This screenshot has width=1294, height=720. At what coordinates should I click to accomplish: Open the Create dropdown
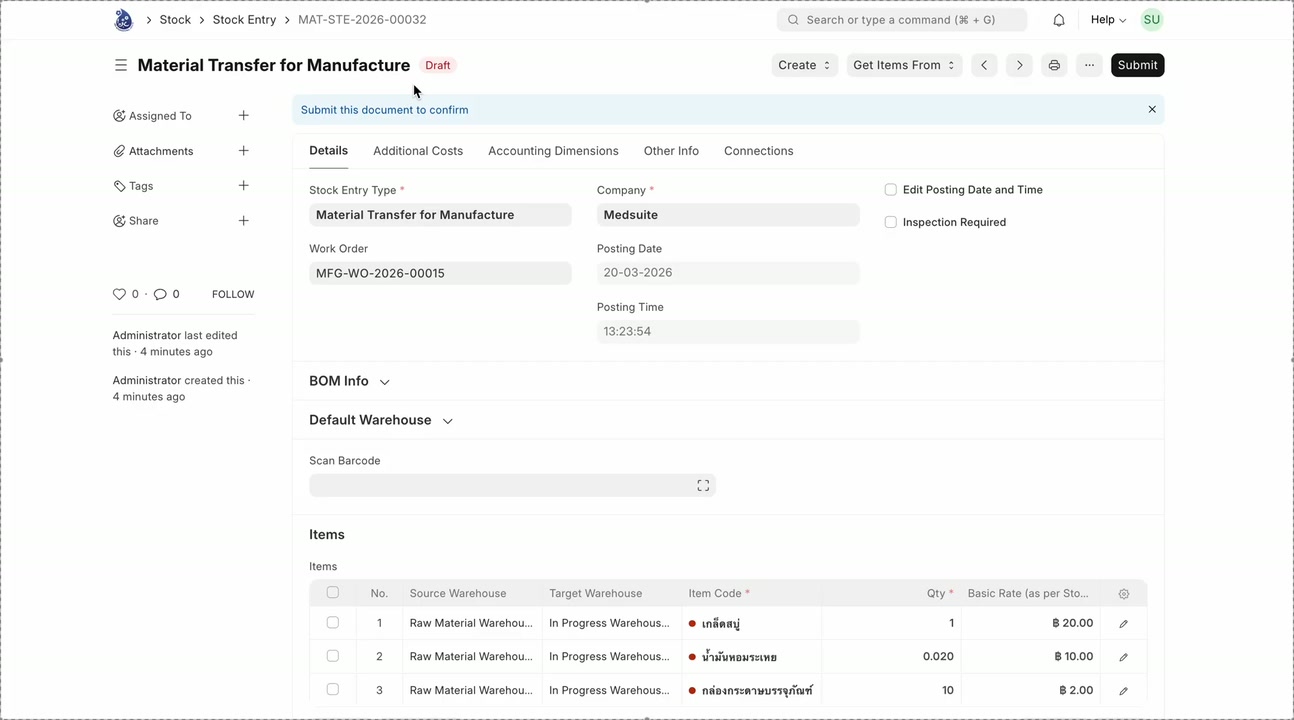click(x=805, y=65)
